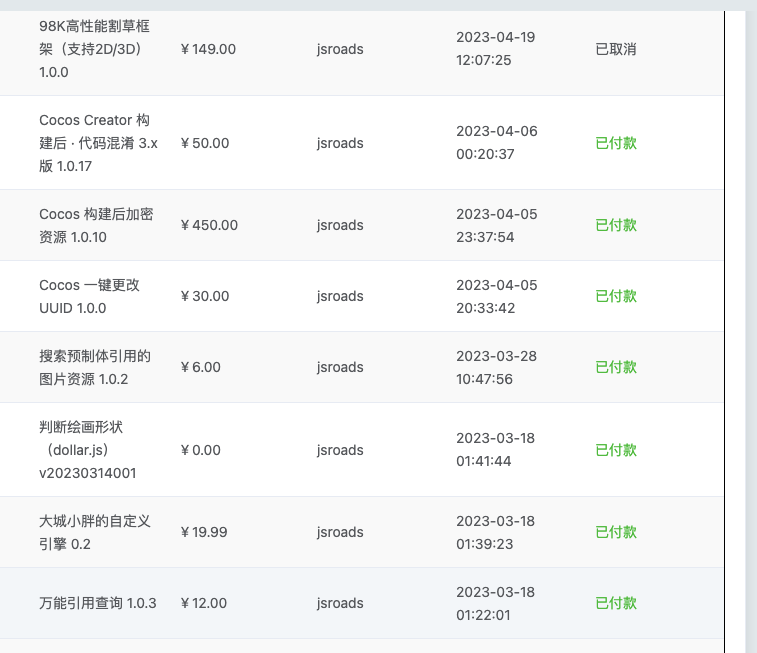Image resolution: width=757 pixels, height=653 pixels.
Task: Select the ¥30.00 price value
Action: (x=205, y=296)
